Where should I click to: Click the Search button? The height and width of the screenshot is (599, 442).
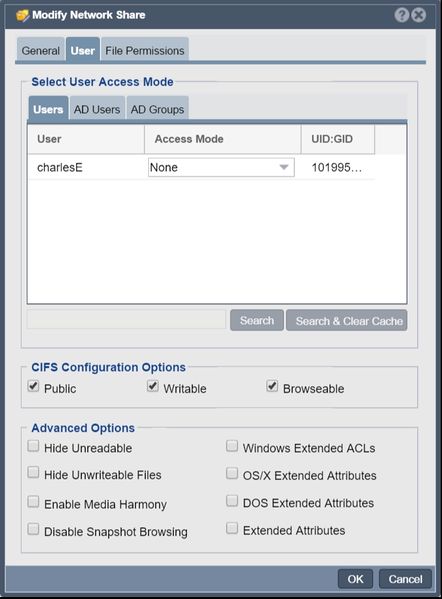pos(257,320)
